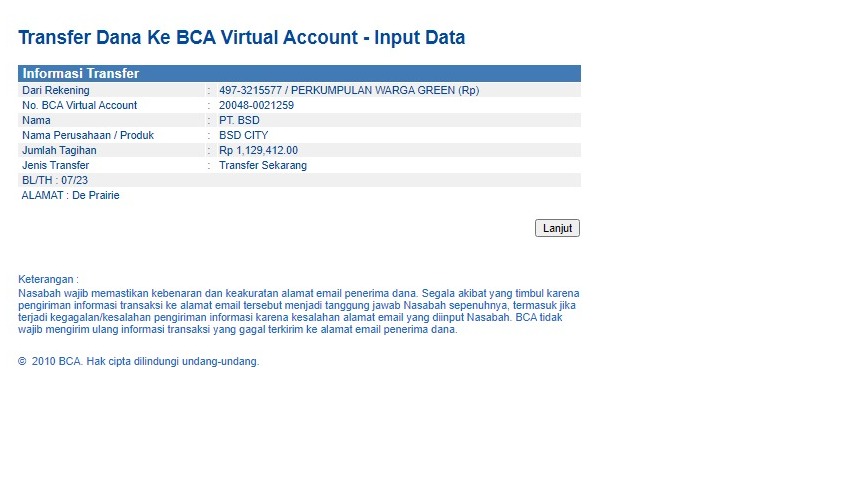Click the Jenis Transfer label
Screen dimensions: 867x498
coord(55,165)
